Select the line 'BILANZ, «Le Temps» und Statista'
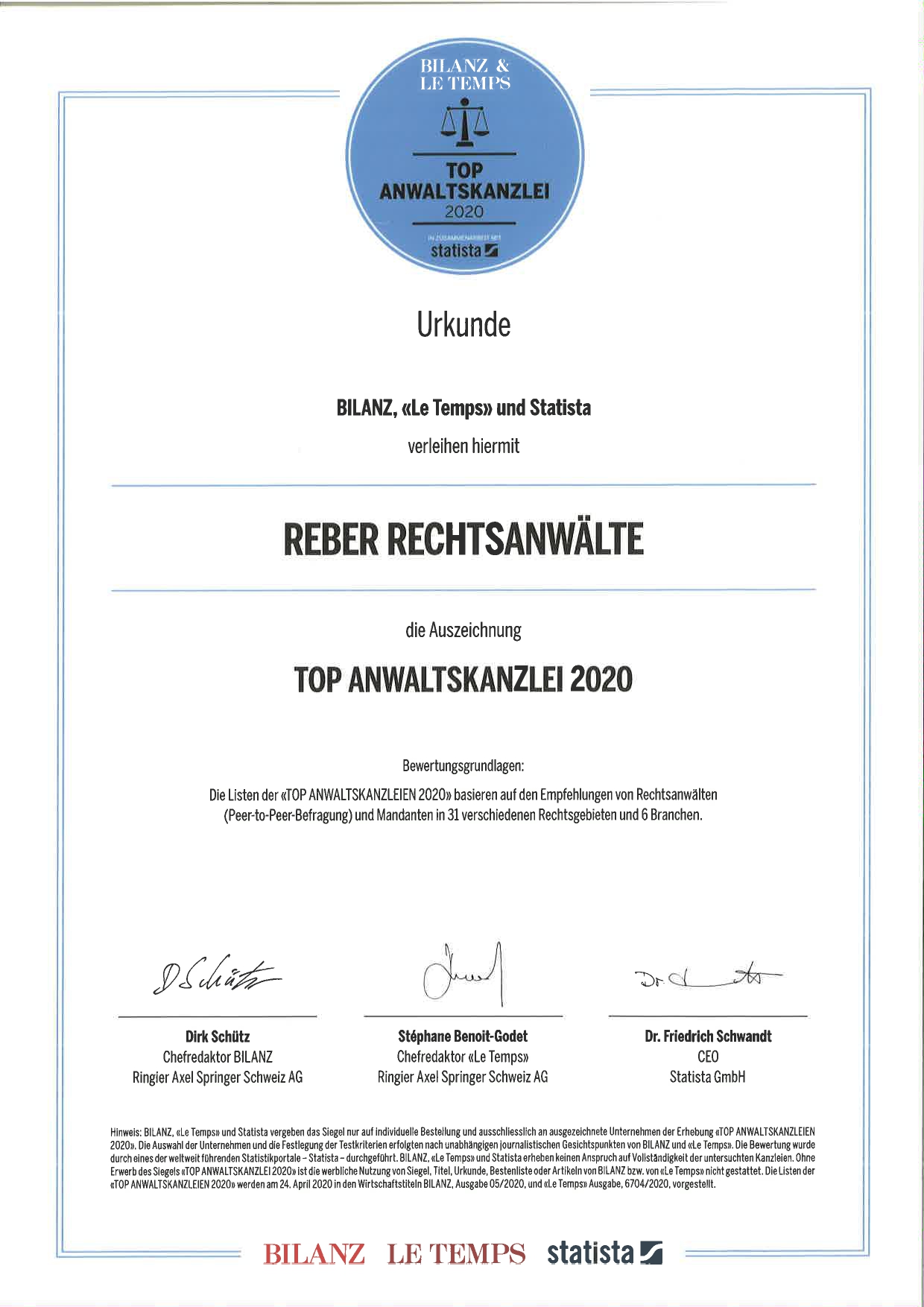The height and width of the screenshot is (1307, 924). 463,408
